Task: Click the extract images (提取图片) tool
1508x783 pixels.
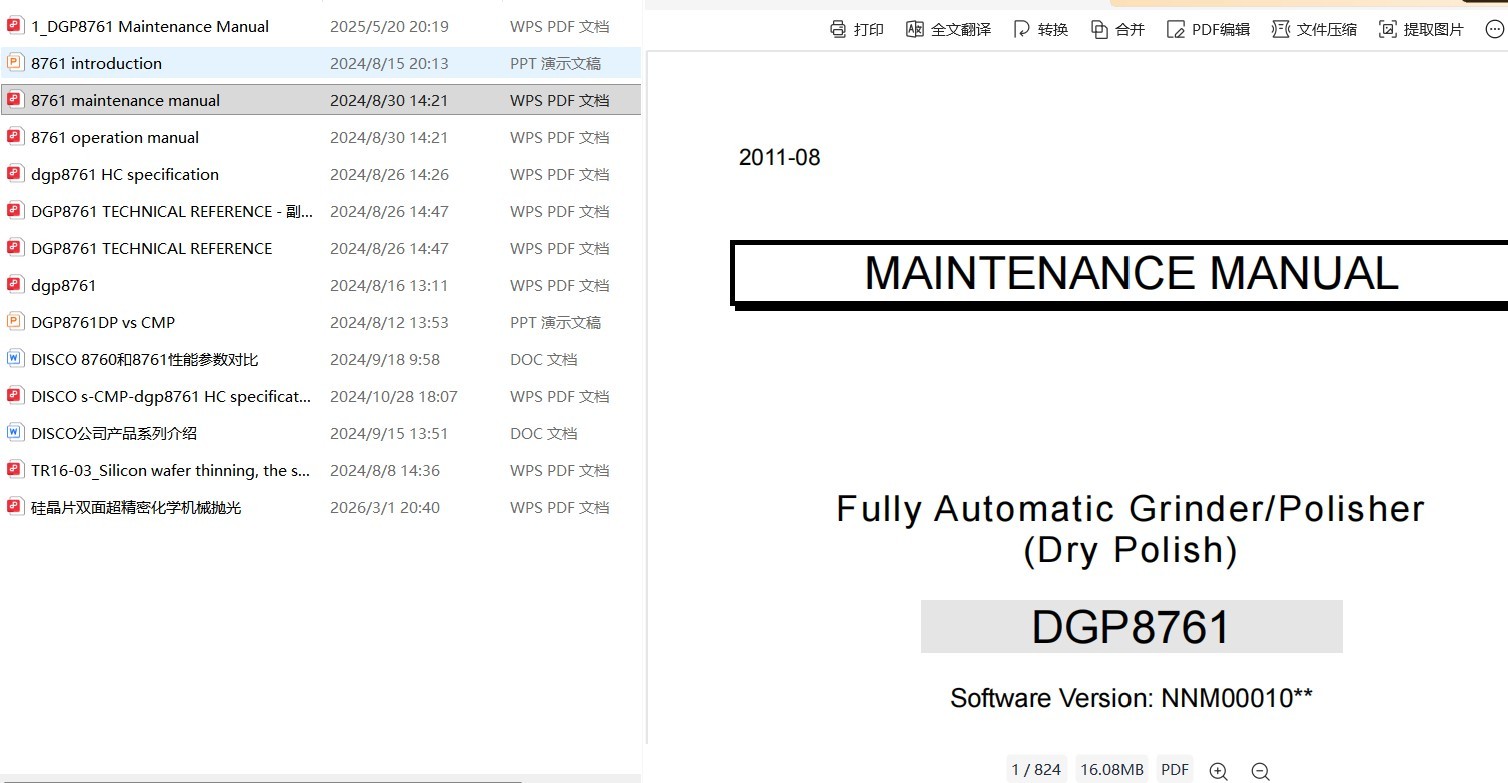Action: (1421, 29)
